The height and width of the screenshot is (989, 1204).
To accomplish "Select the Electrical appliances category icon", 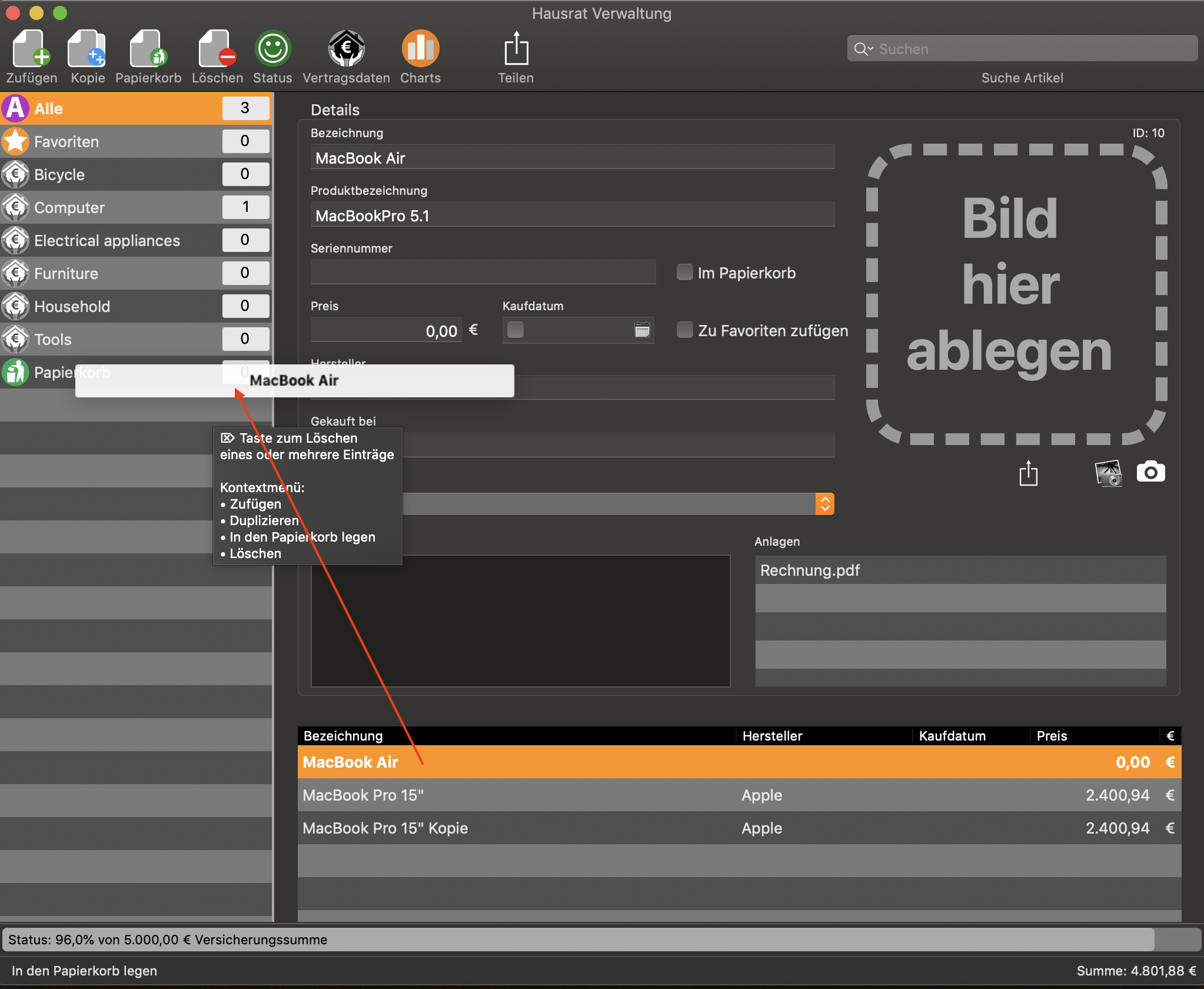I will point(15,240).
